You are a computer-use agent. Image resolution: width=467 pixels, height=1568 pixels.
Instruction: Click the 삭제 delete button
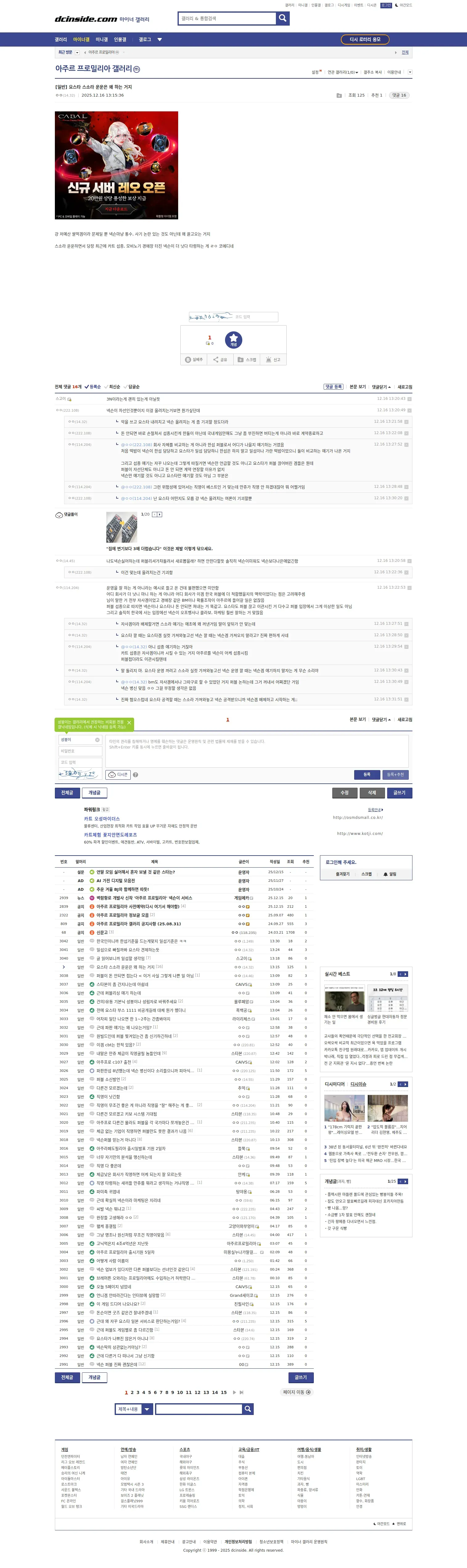pyautogui.click(x=371, y=793)
